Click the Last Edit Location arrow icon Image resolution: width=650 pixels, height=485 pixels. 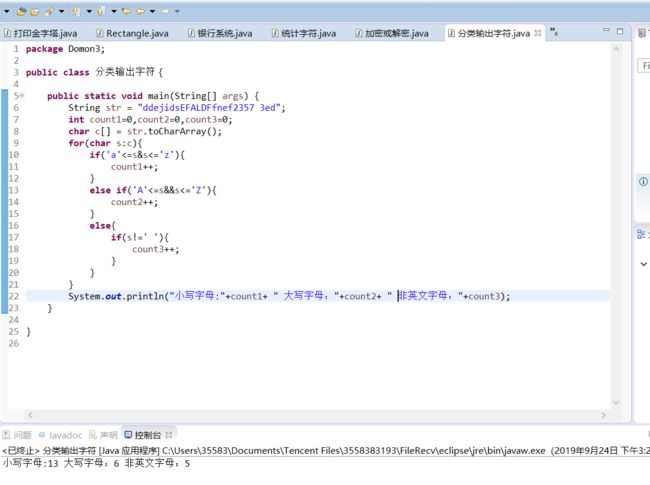pos(126,12)
